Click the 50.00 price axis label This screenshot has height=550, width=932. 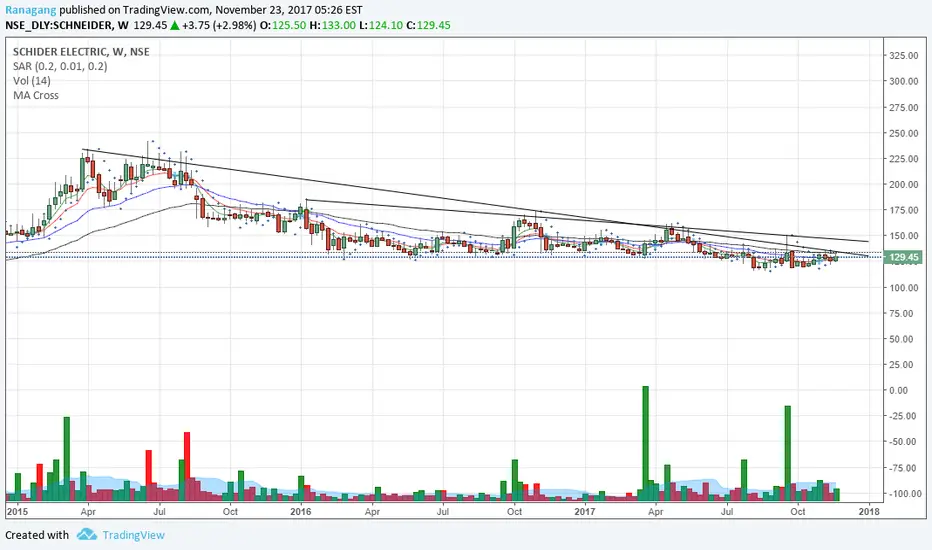tap(901, 339)
